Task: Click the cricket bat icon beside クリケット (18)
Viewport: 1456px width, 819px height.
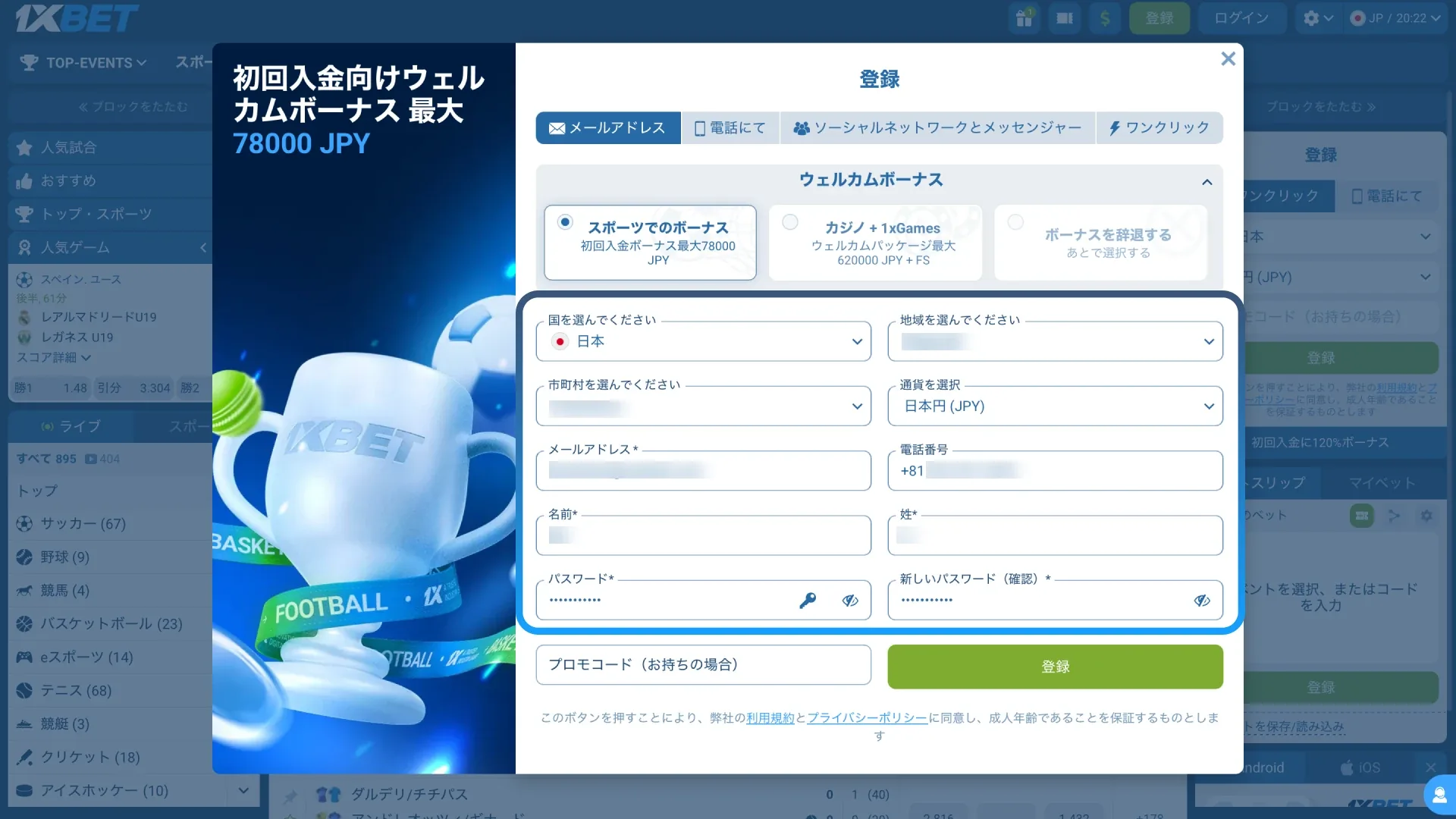Action: pyautogui.click(x=24, y=758)
